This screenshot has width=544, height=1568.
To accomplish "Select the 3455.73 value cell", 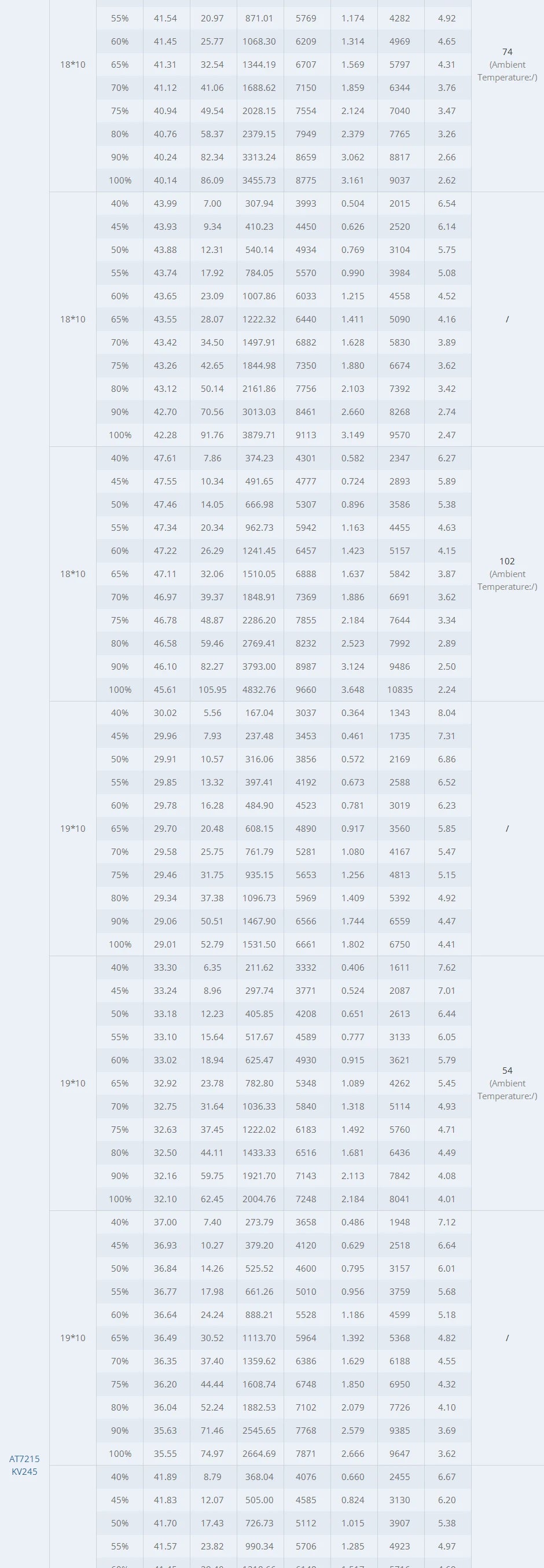I will point(259,180).
